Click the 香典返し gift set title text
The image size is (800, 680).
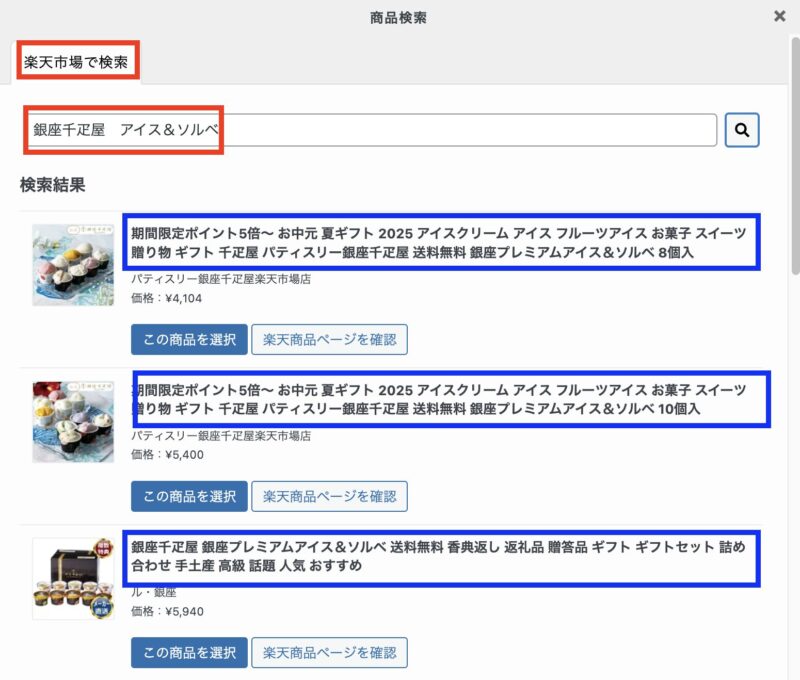point(438,556)
